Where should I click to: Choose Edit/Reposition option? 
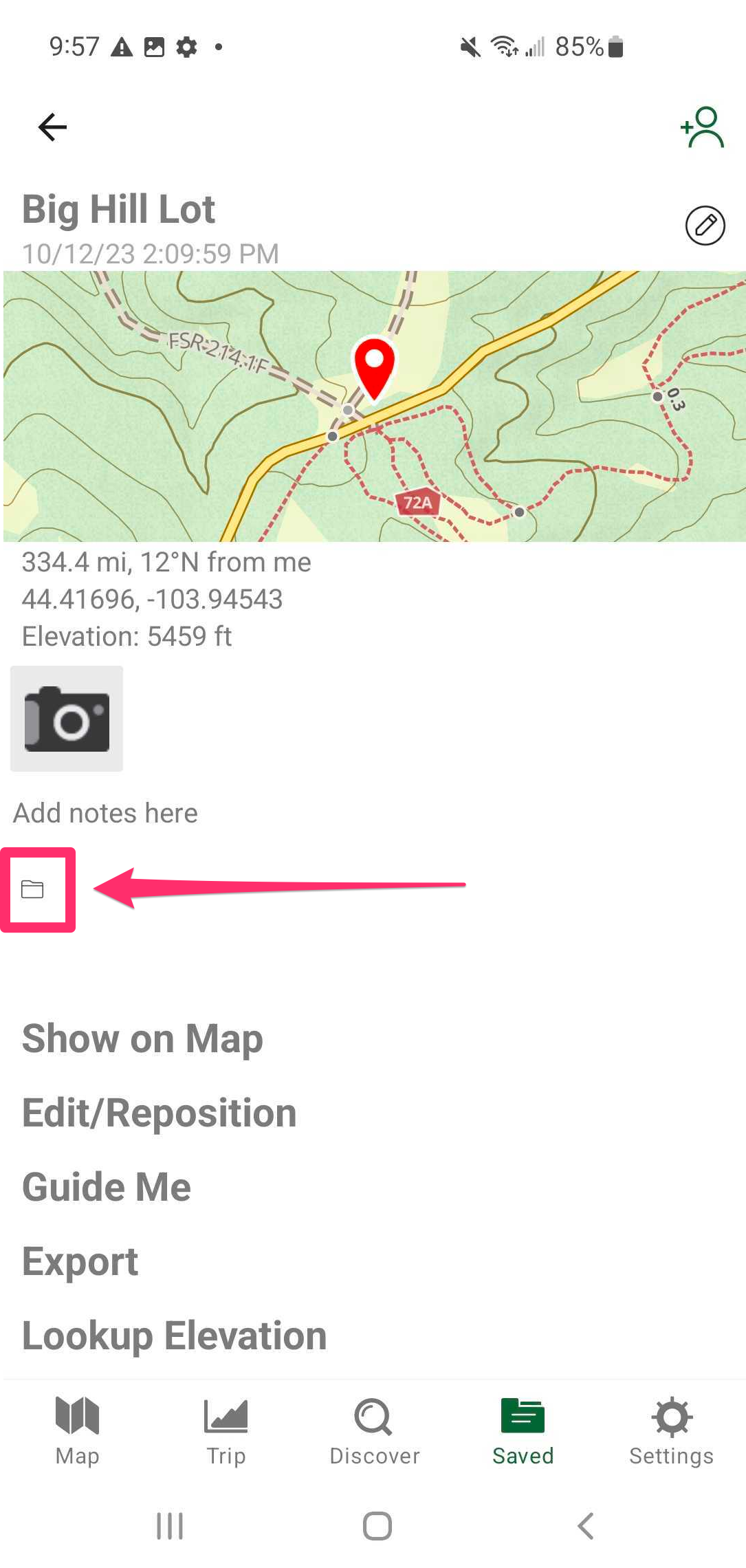point(159,1112)
